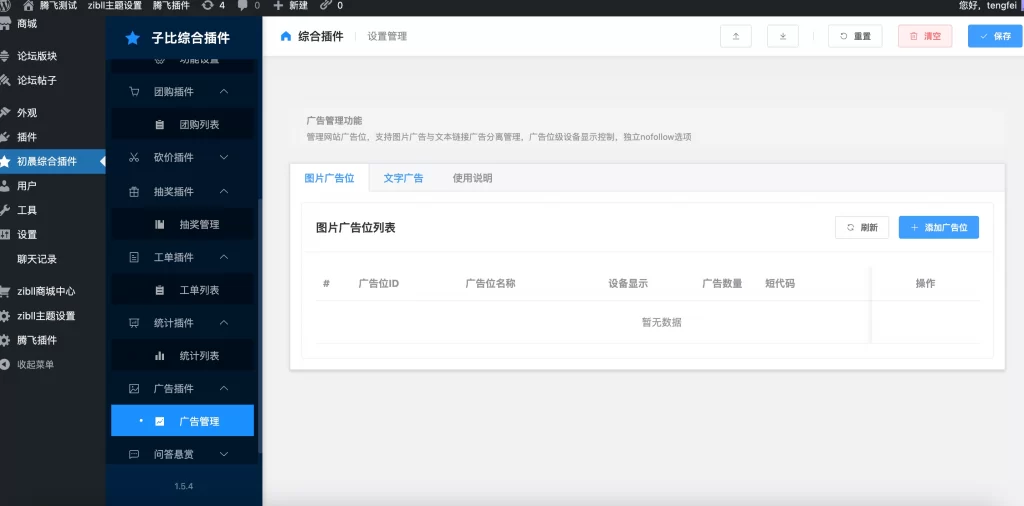Click the star logo of 子比综合插件
Image resolution: width=1024 pixels, height=506 pixels.
(132, 38)
